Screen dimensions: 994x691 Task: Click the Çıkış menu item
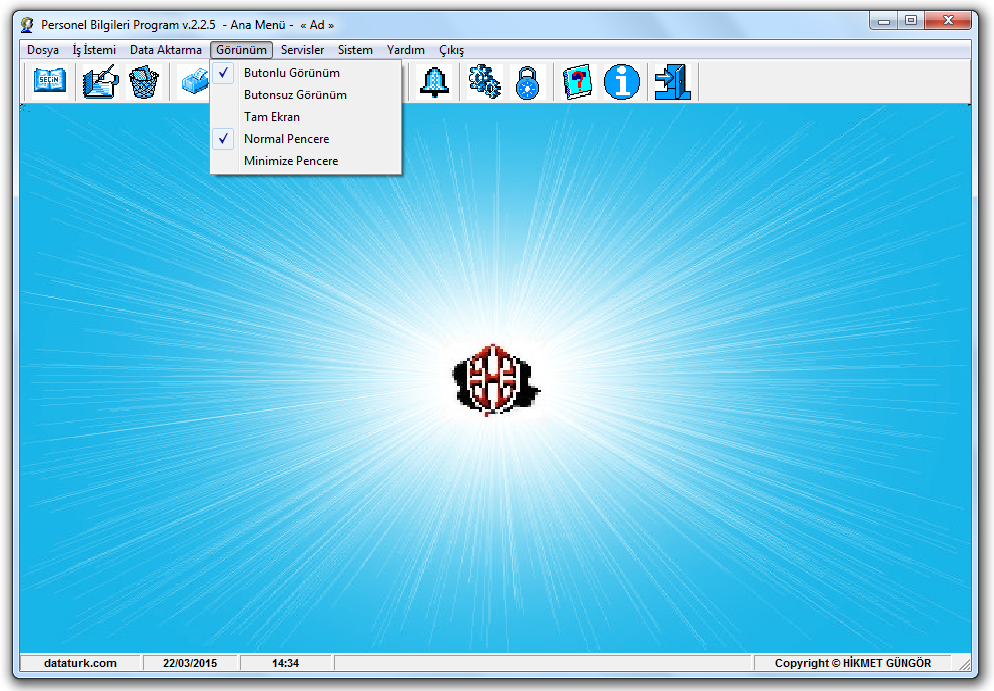pos(451,50)
